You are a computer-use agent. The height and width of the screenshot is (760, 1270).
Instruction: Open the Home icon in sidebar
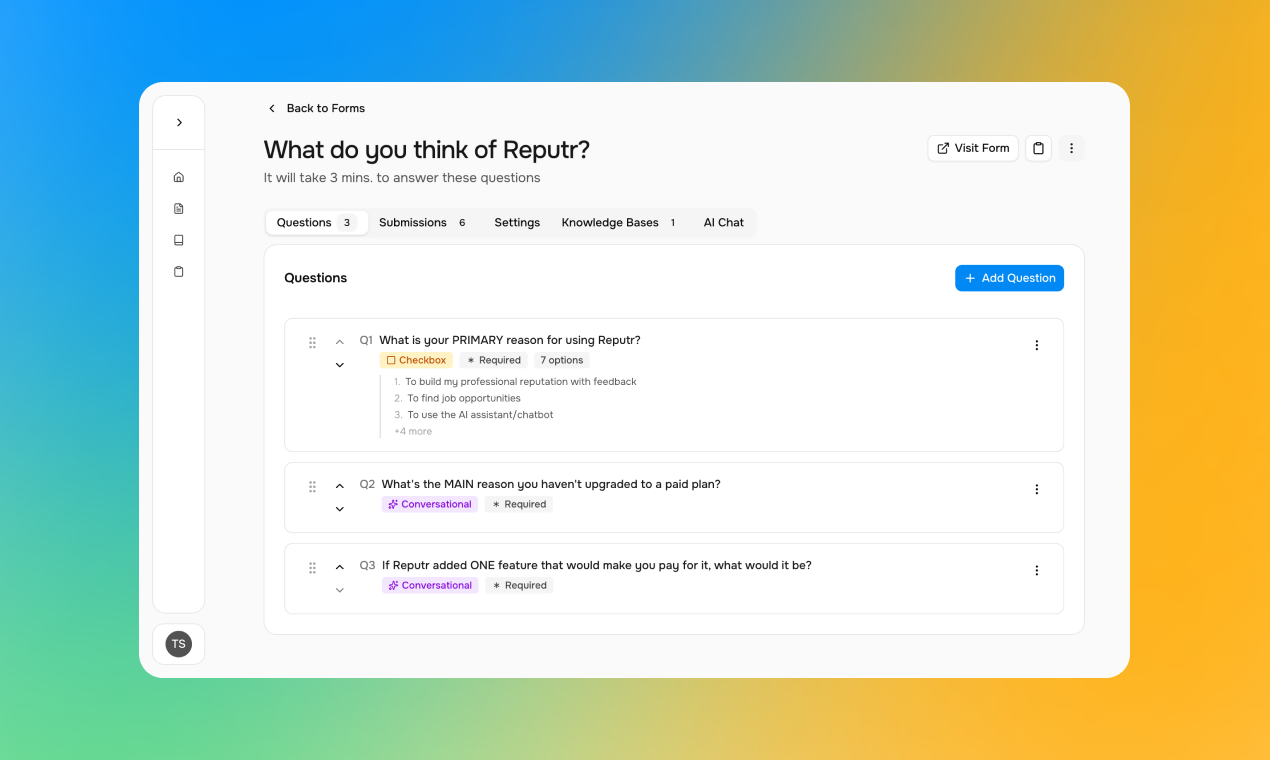pos(179,177)
